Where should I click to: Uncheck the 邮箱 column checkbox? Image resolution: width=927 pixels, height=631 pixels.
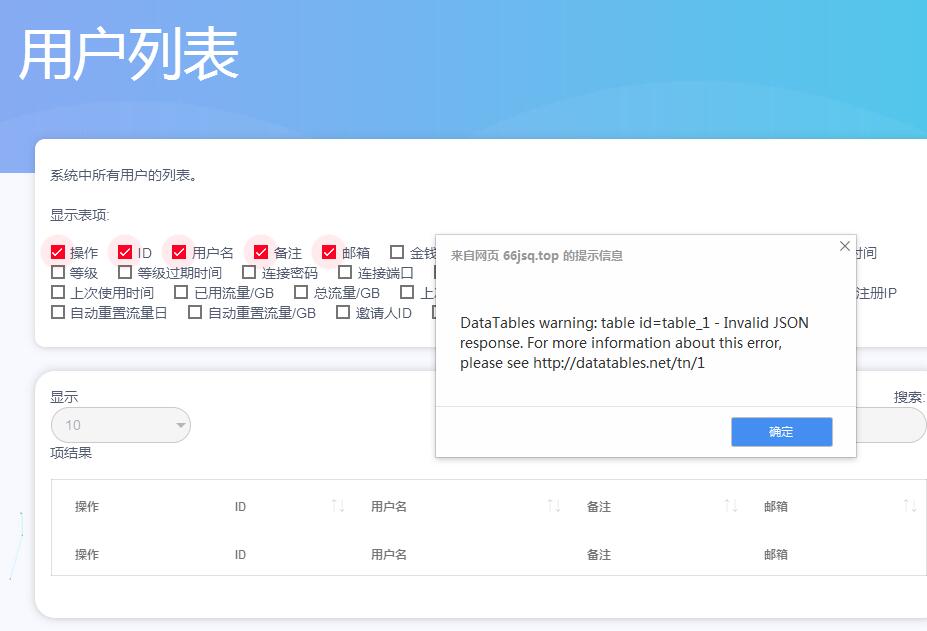tap(329, 253)
